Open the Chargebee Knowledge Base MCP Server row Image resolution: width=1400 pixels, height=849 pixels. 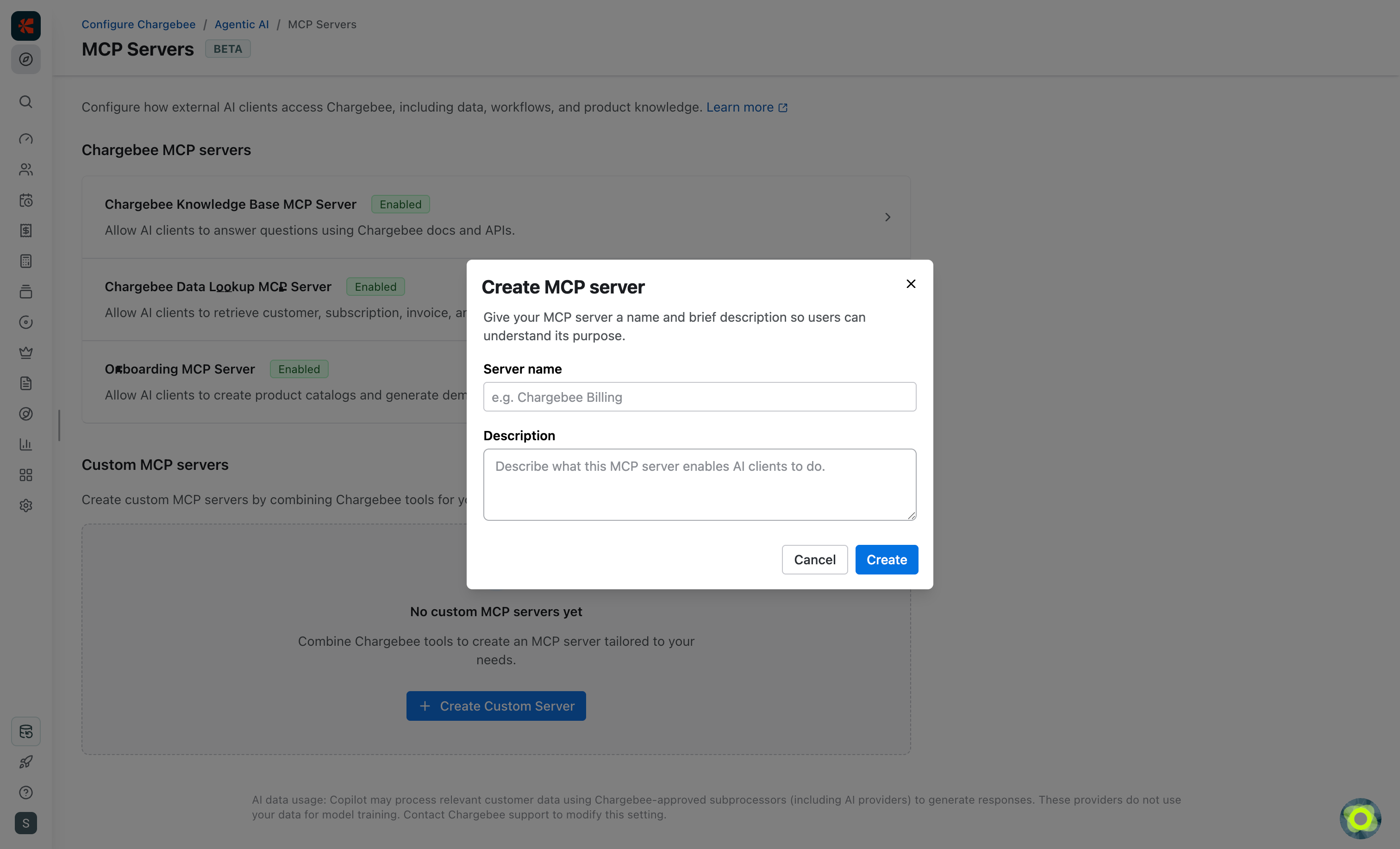[496, 217]
